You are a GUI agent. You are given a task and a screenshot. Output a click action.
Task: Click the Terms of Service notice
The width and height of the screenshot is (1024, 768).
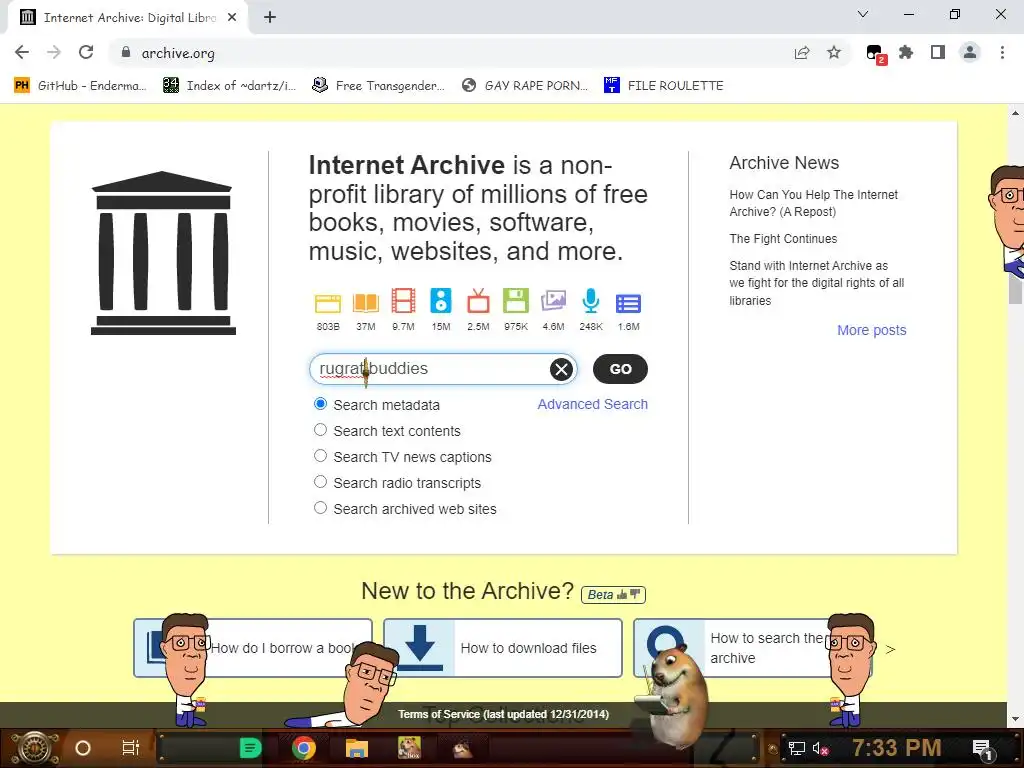(x=504, y=714)
